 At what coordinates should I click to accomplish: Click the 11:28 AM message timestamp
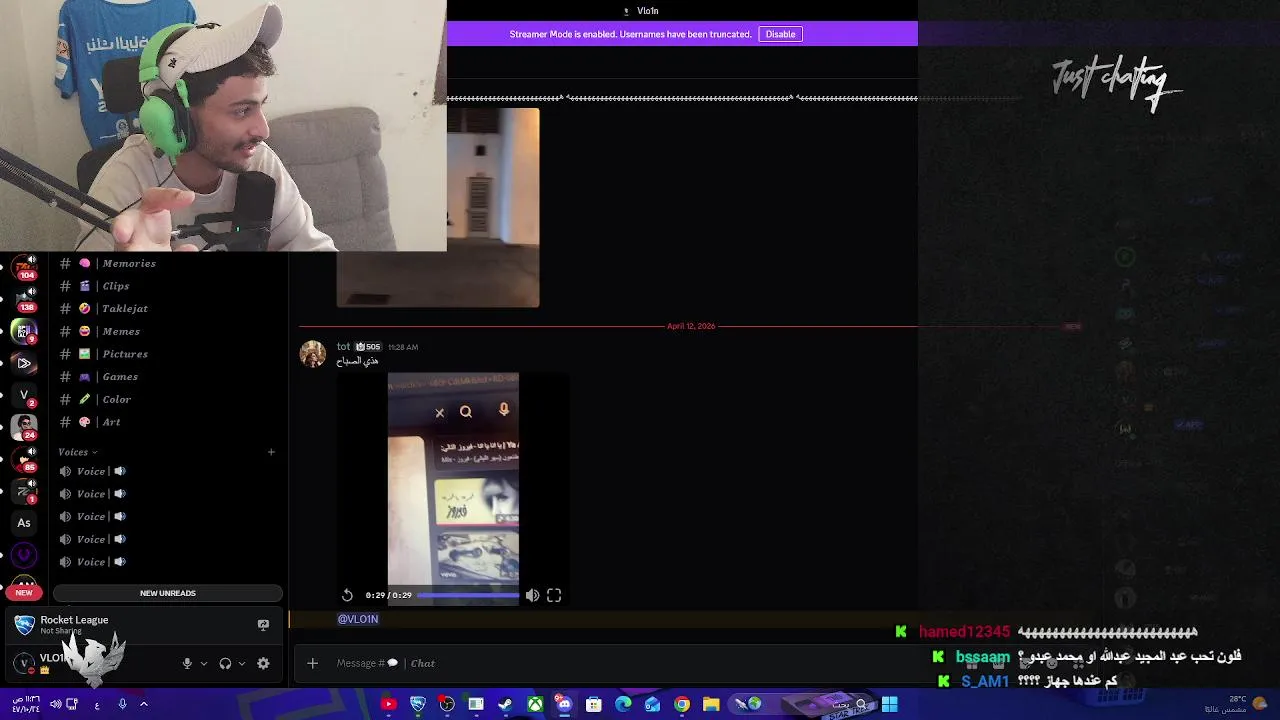click(403, 347)
